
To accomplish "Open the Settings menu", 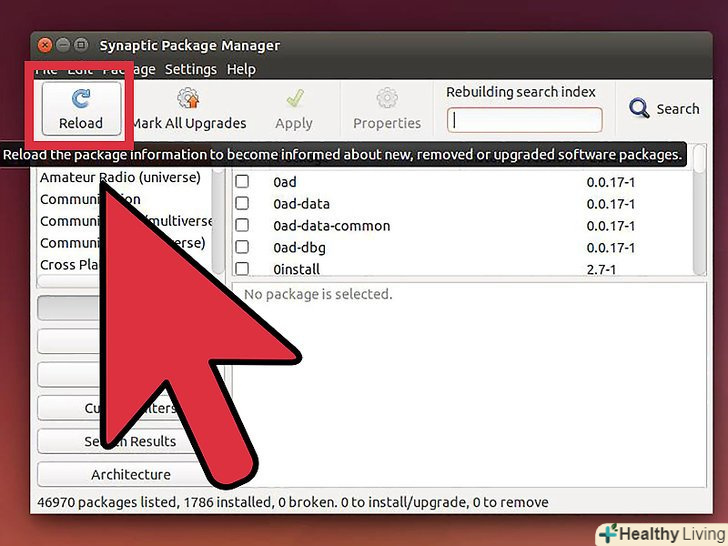I will [191, 69].
